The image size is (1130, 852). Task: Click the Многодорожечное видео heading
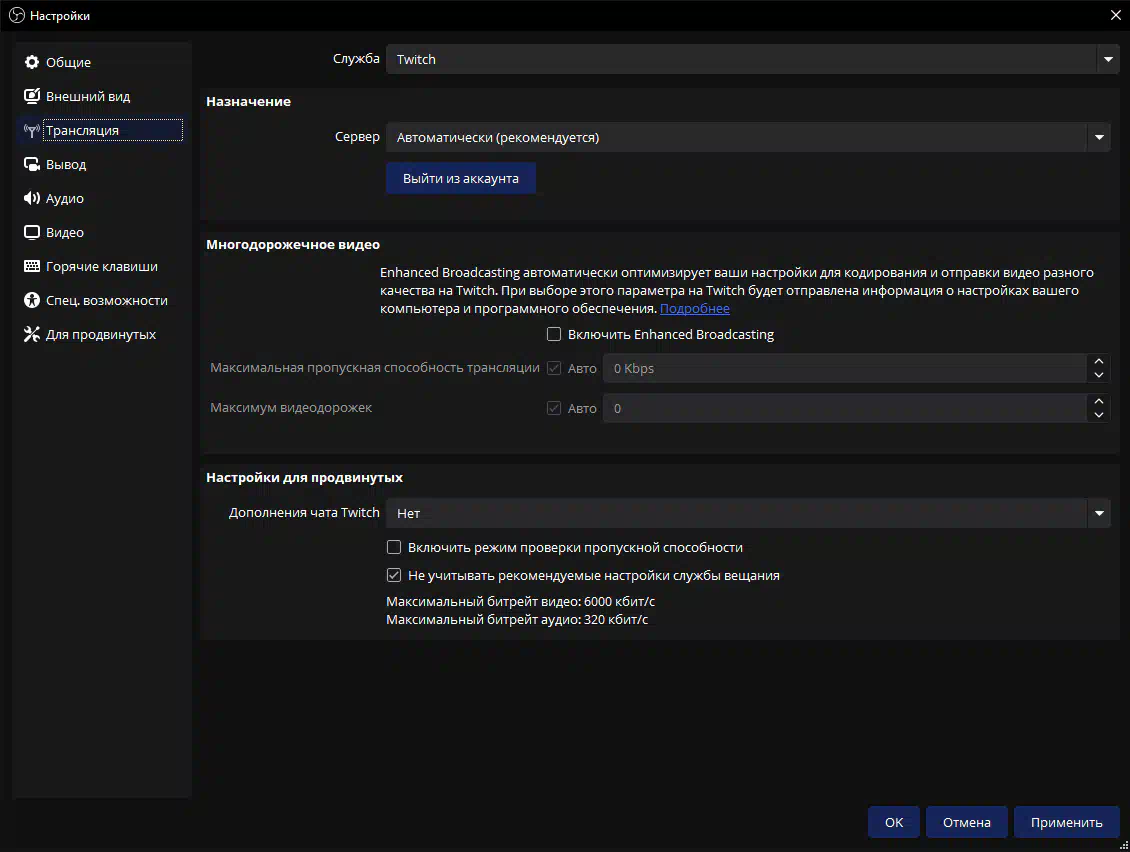coord(293,244)
